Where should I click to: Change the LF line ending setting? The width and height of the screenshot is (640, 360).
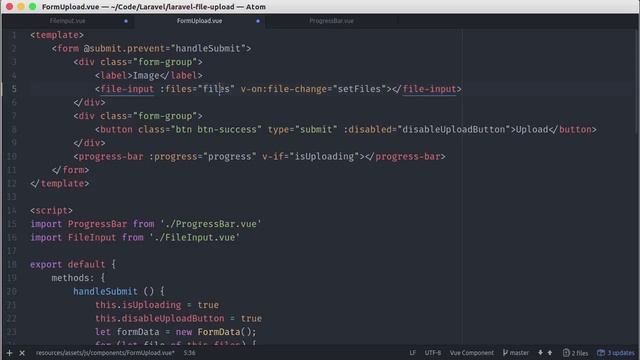(413, 353)
